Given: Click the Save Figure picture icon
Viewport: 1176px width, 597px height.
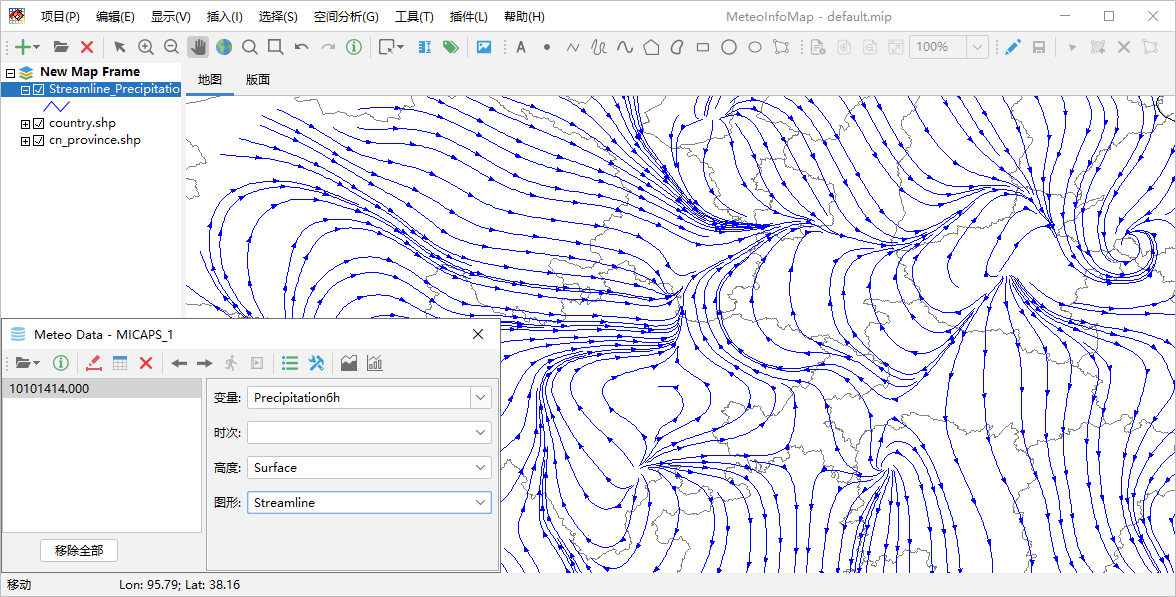Looking at the screenshot, I should click(484, 47).
